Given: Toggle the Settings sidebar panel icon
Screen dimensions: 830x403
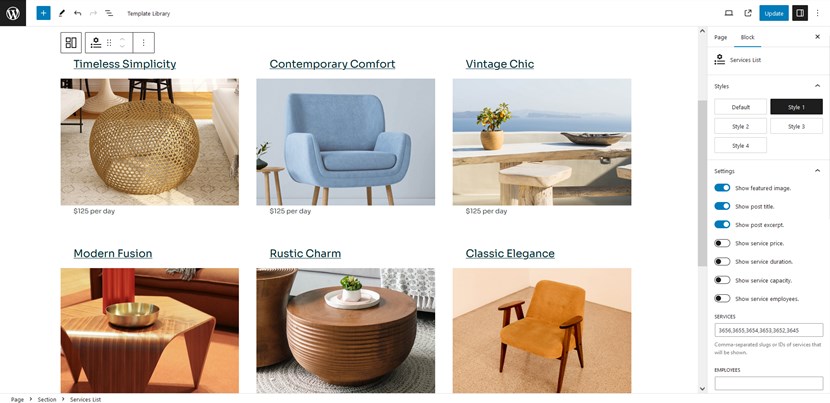Looking at the screenshot, I should [800, 13].
